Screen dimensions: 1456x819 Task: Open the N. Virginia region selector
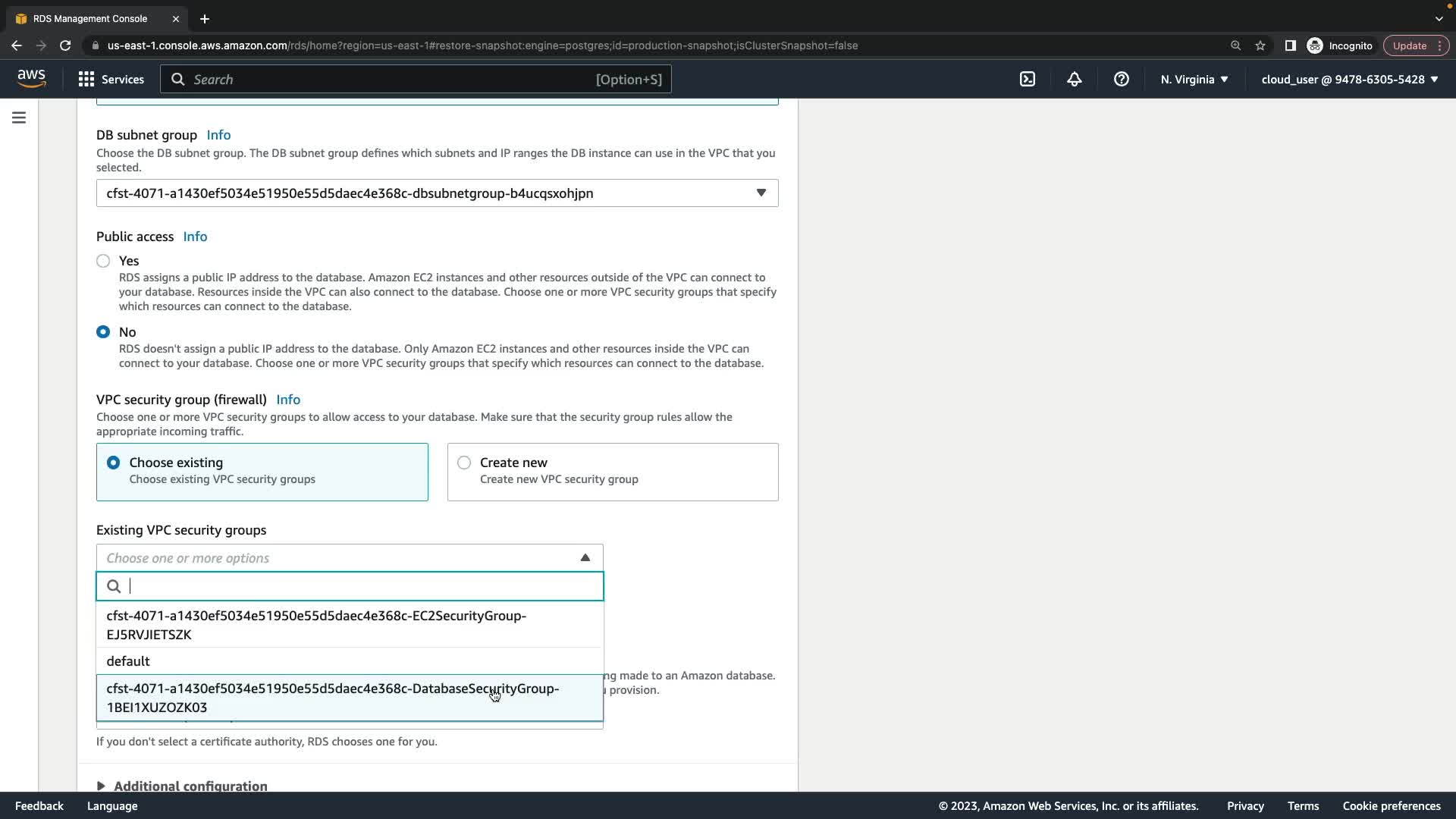[x=1194, y=79]
